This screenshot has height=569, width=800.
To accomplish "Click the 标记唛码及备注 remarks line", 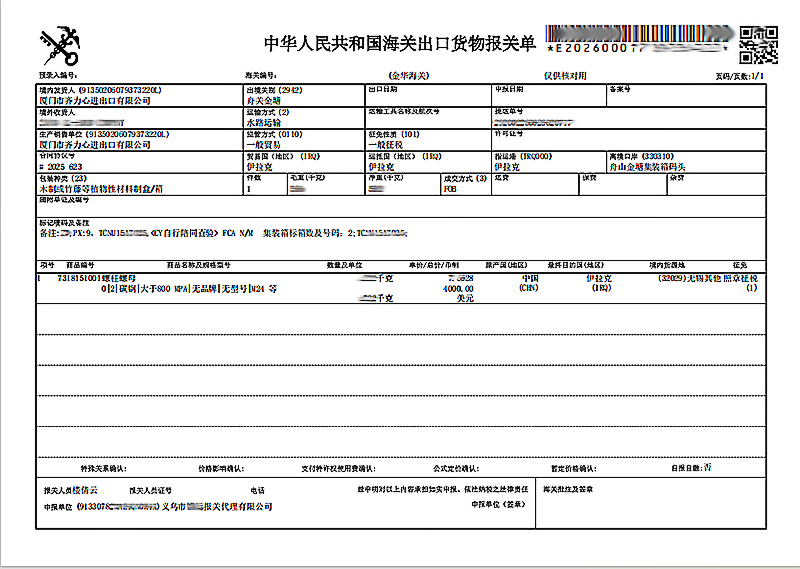I will (x=223, y=233).
